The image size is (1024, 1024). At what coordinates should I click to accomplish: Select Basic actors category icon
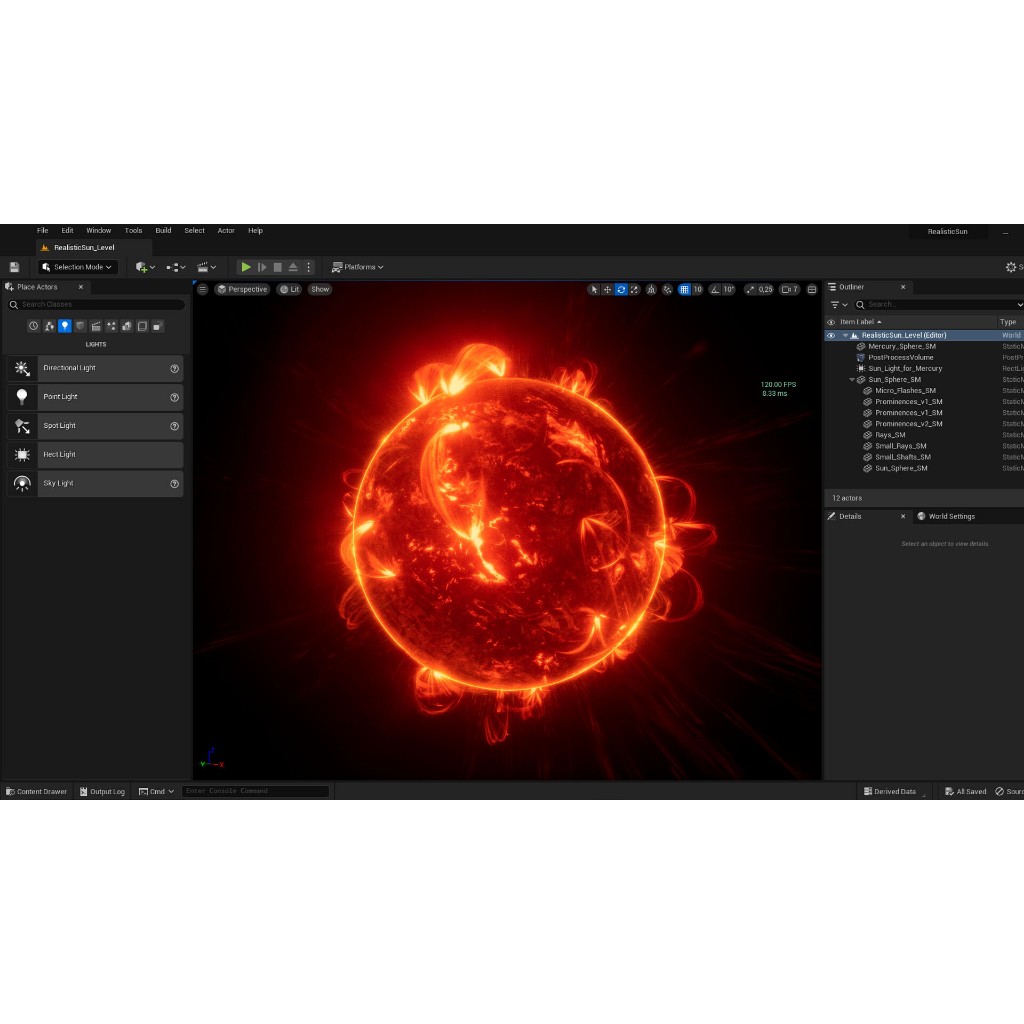(49, 326)
